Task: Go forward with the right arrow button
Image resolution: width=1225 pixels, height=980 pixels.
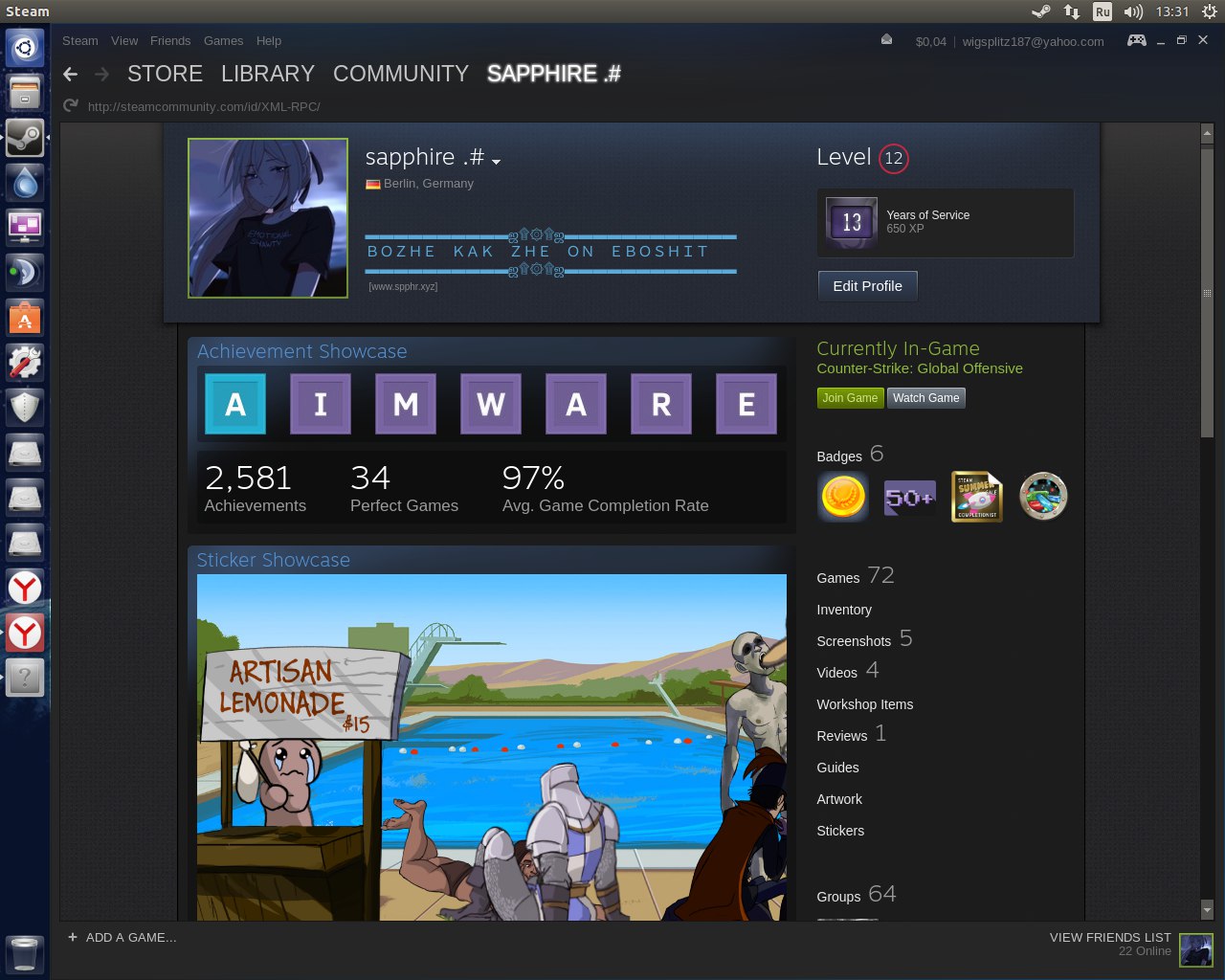Action: pos(101,74)
